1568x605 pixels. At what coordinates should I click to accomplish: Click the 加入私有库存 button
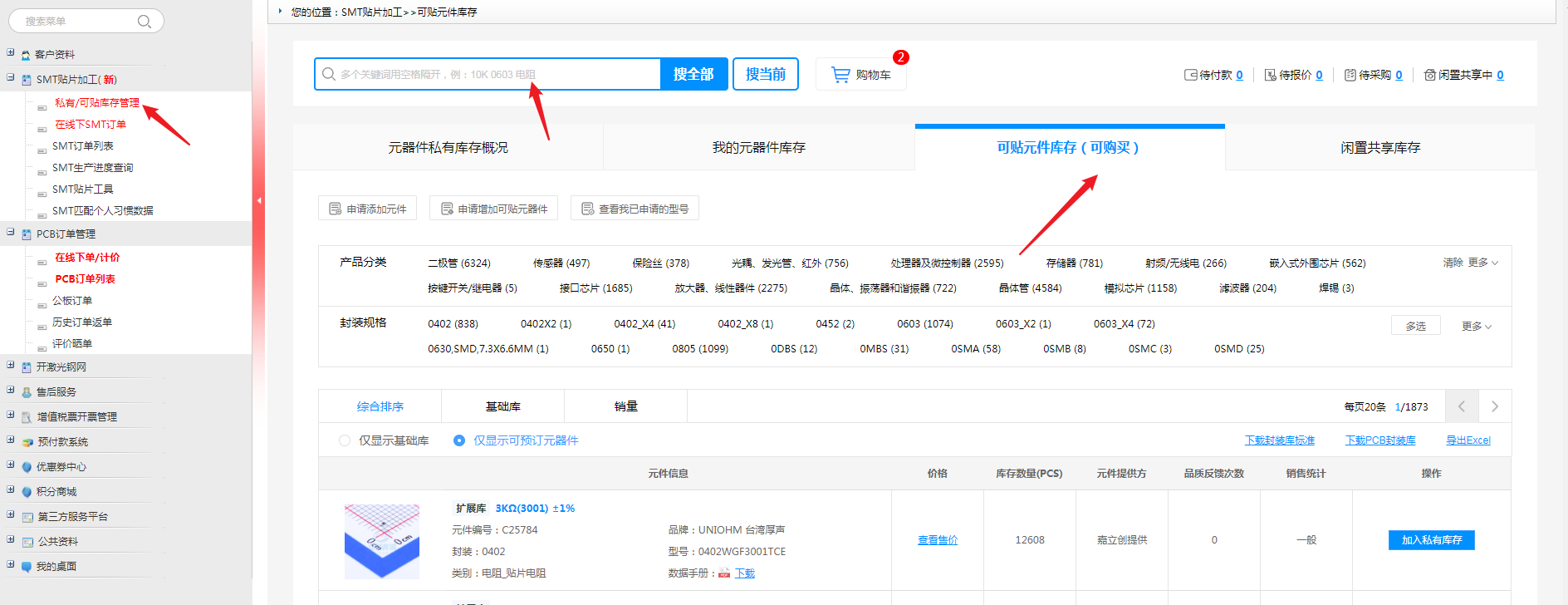click(1431, 540)
